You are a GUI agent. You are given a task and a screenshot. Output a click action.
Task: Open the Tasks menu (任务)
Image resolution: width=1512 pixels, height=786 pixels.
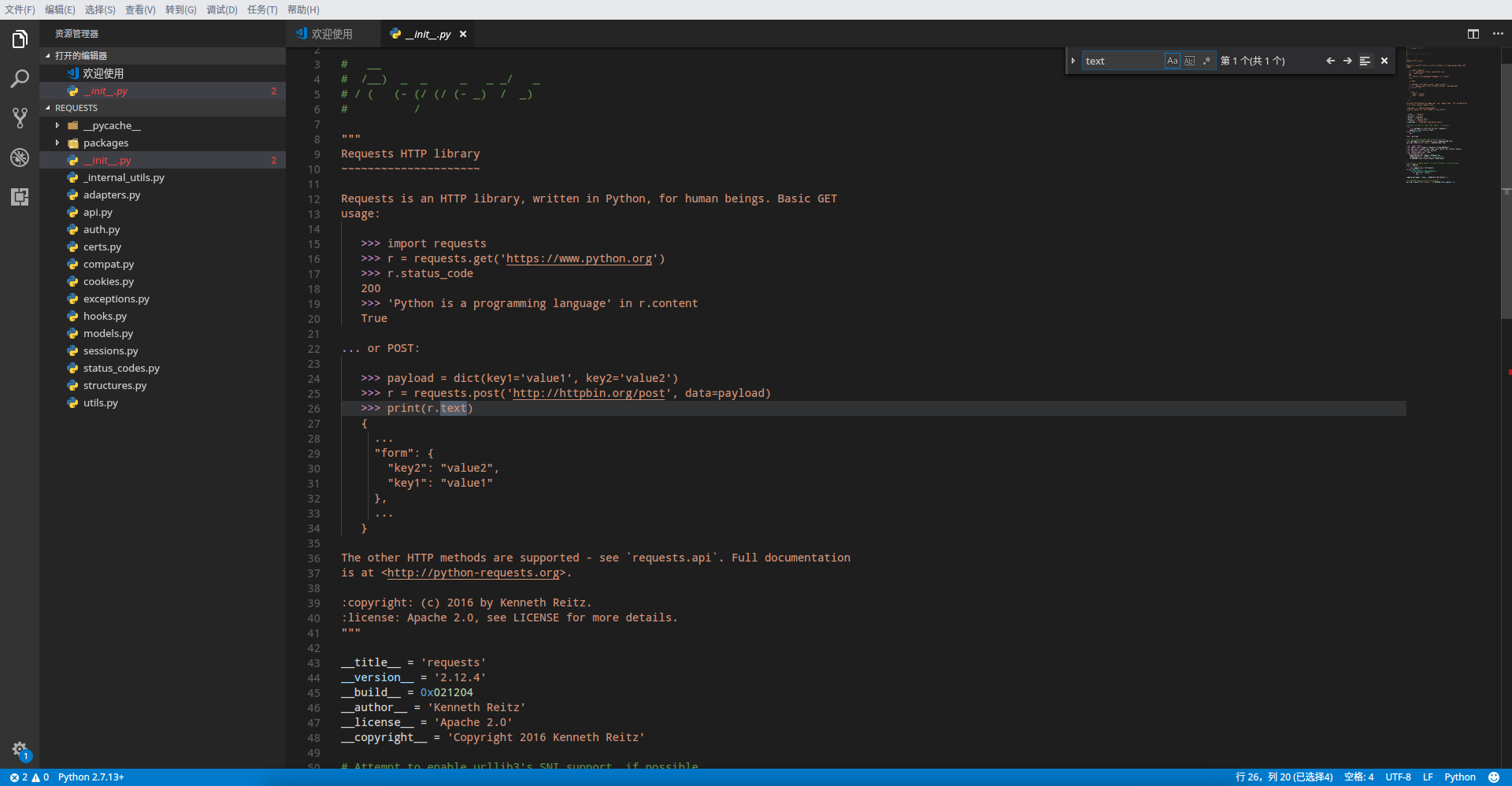(262, 9)
